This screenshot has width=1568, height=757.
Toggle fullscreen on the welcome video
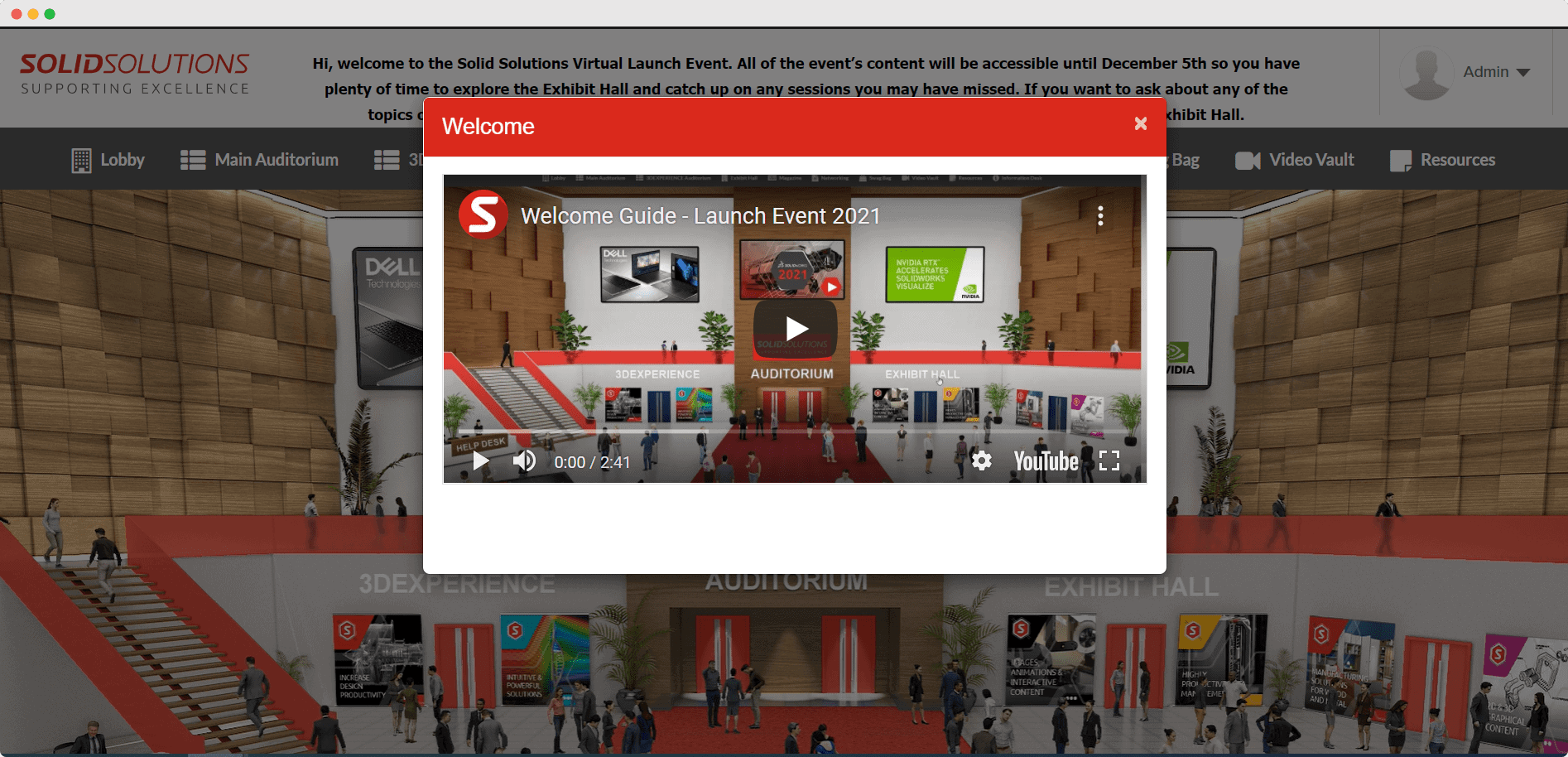(x=1109, y=461)
